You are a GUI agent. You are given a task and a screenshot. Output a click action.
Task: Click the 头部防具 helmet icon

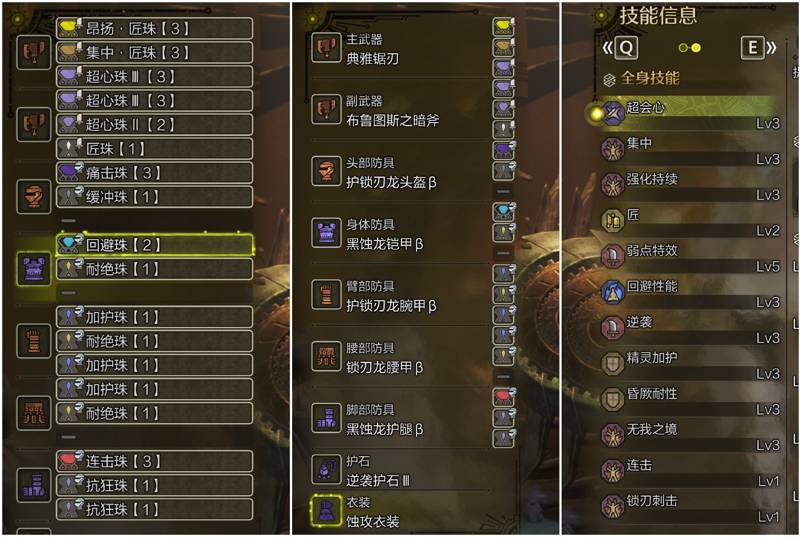[326, 171]
